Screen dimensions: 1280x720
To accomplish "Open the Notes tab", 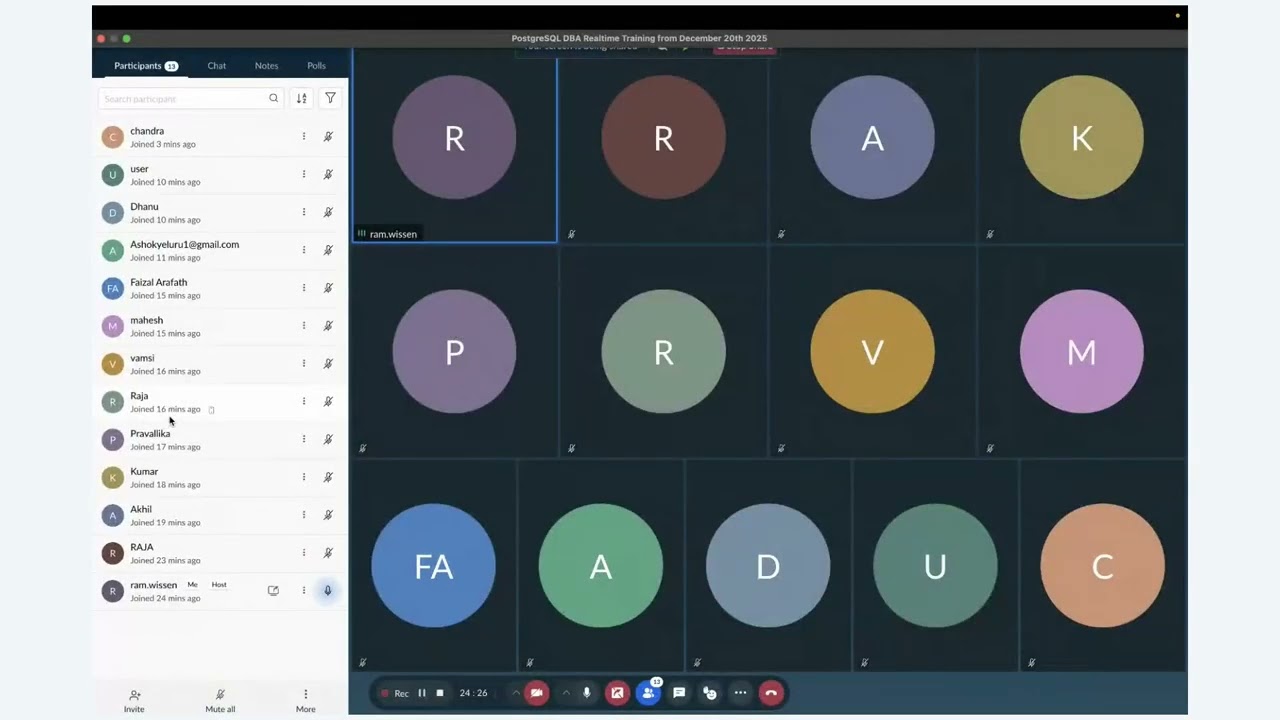I will pos(266,66).
